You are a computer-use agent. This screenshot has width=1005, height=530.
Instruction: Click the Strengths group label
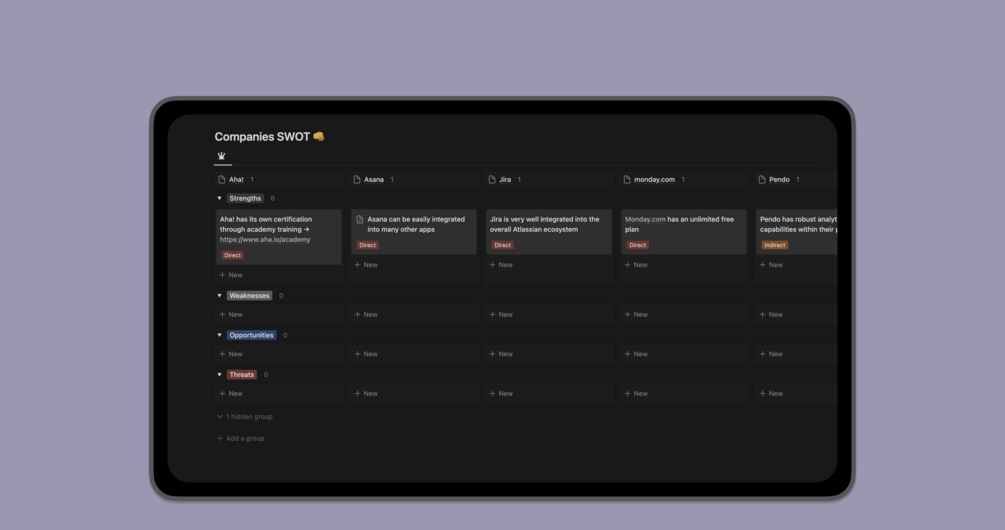click(x=245, y=199)
